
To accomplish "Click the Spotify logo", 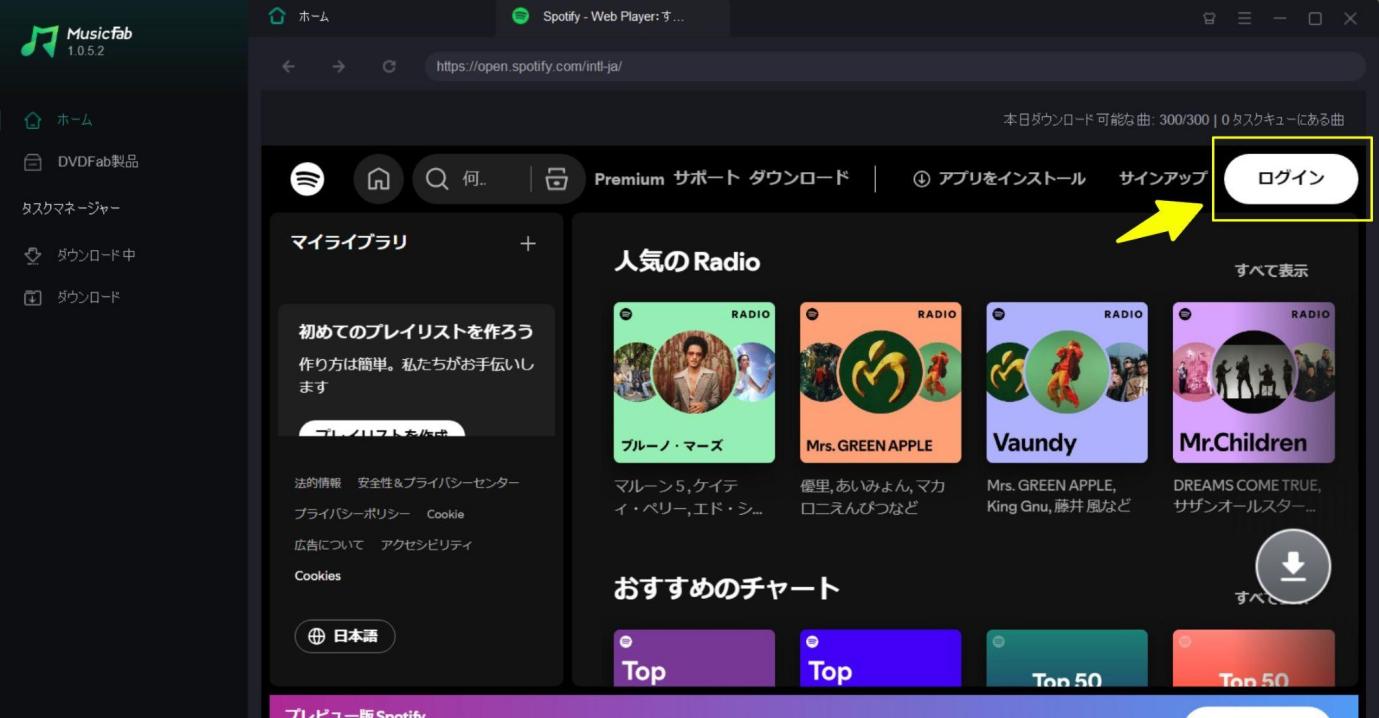I will pos(307,180).
